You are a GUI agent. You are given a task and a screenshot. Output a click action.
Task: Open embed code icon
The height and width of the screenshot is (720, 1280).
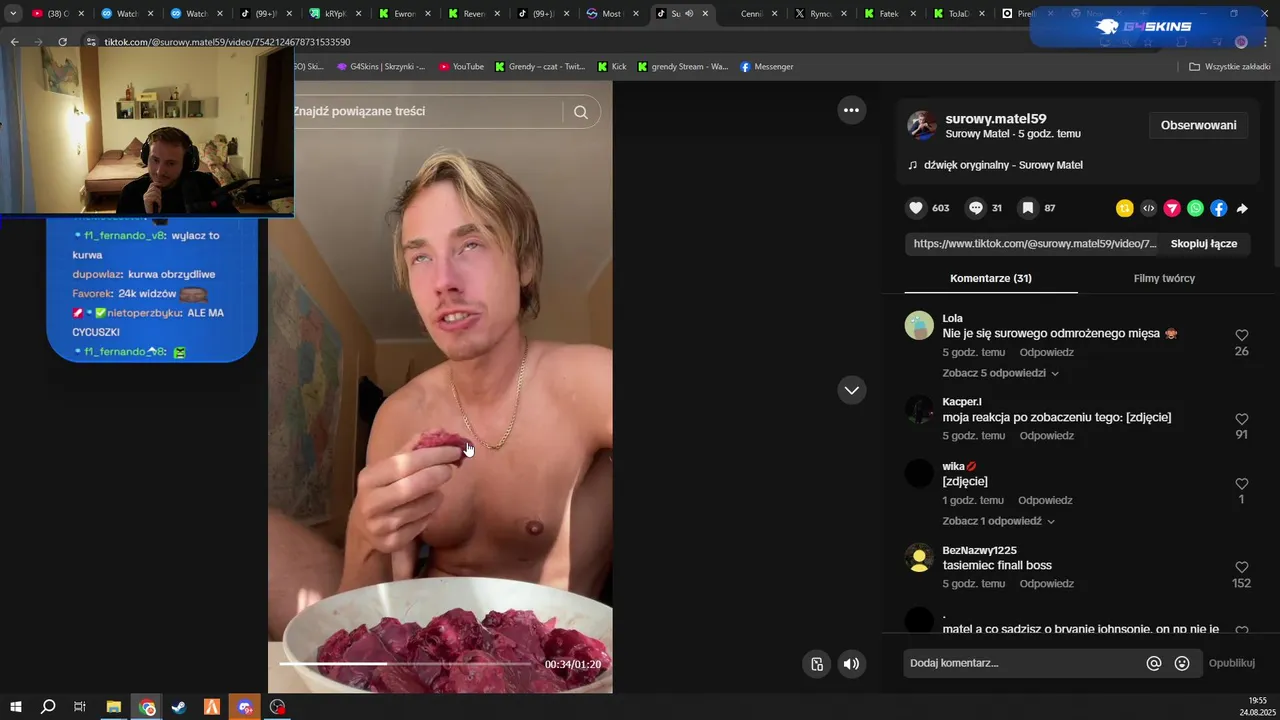(1149, 208)
